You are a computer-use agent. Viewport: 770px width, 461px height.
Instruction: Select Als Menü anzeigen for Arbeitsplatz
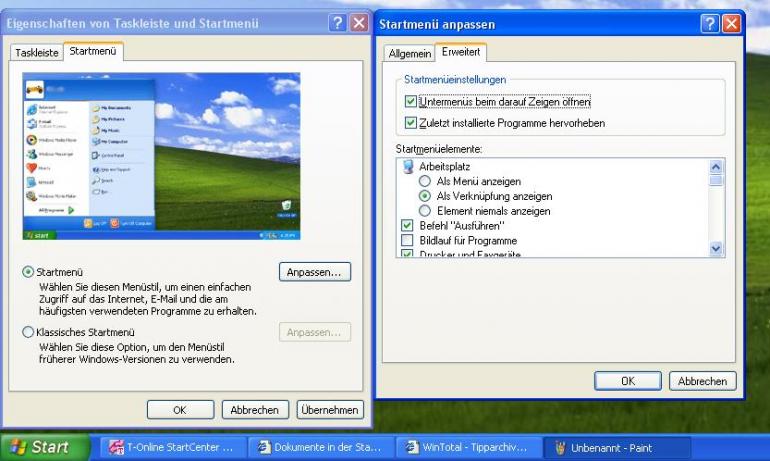425,181
